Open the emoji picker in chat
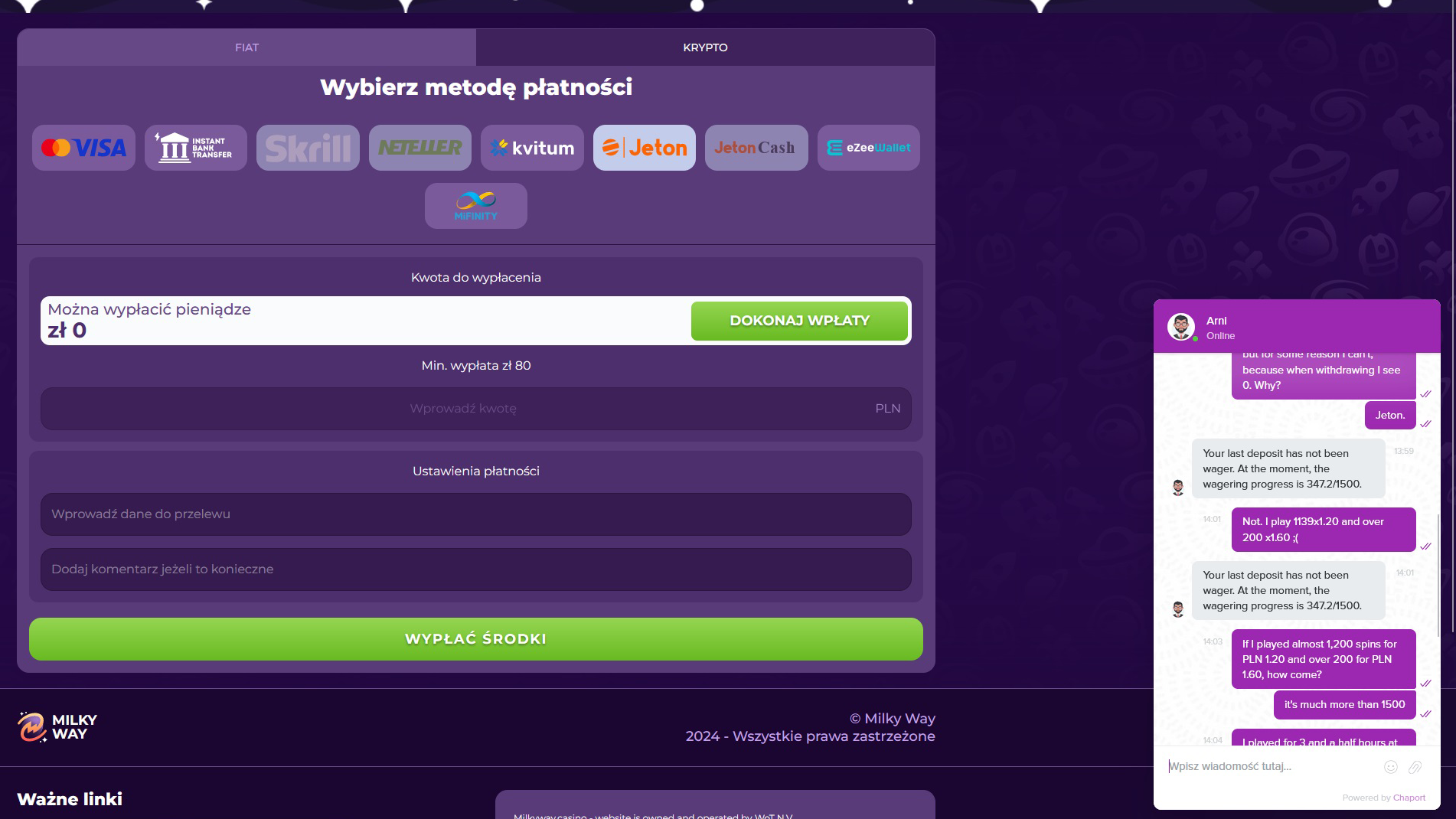This screenshot has width=1456, height=819. [1391, 767]
